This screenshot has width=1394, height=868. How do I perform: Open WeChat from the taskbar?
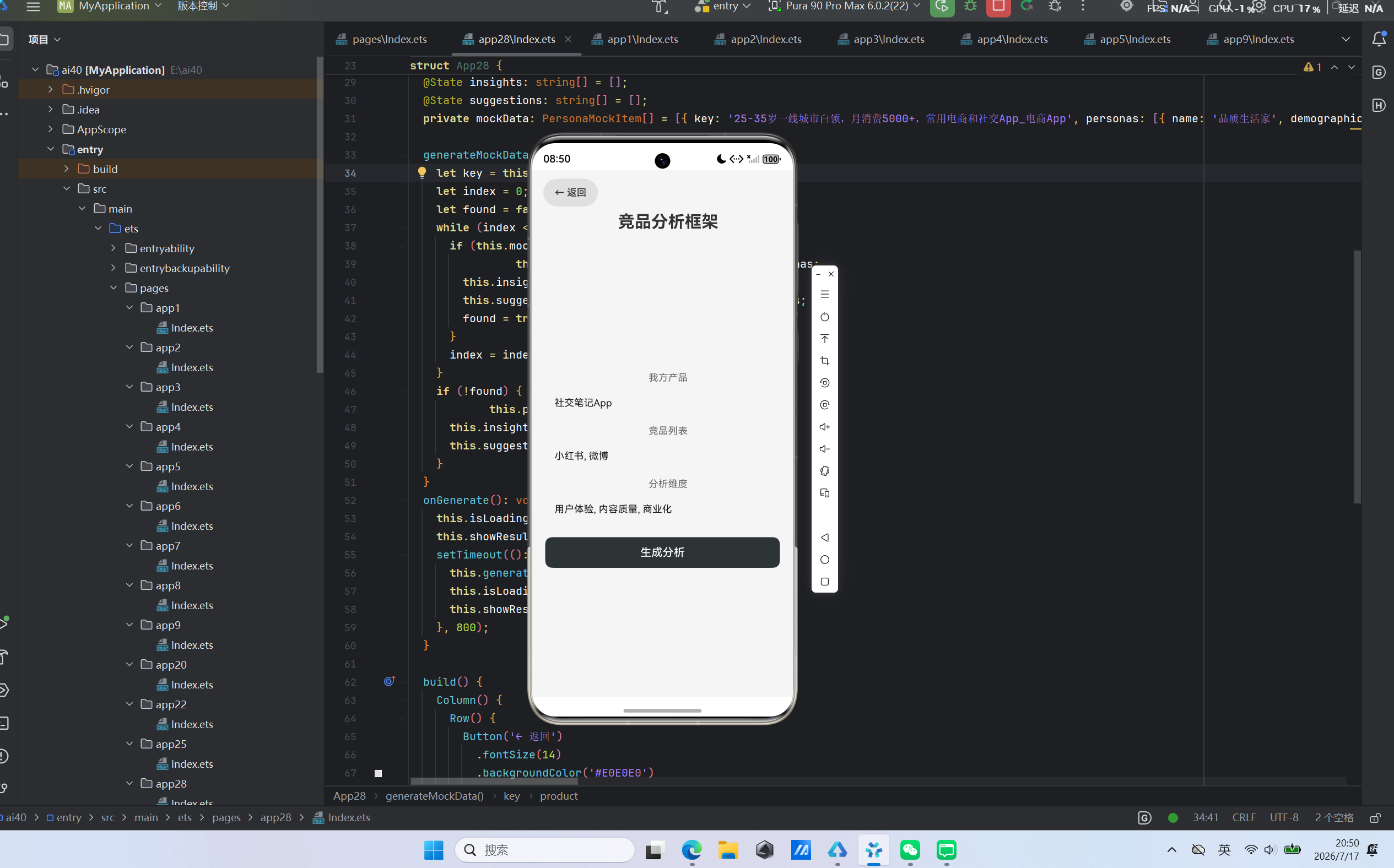(x=910, y=850)
